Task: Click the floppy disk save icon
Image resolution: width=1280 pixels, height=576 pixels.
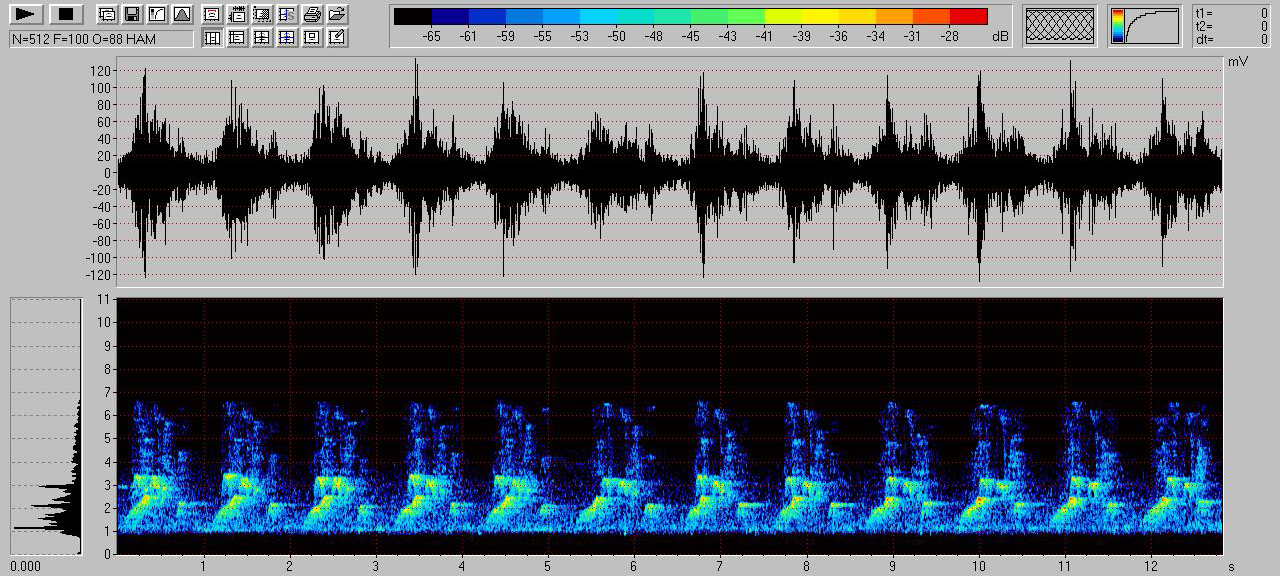Action: click(131, 14)
